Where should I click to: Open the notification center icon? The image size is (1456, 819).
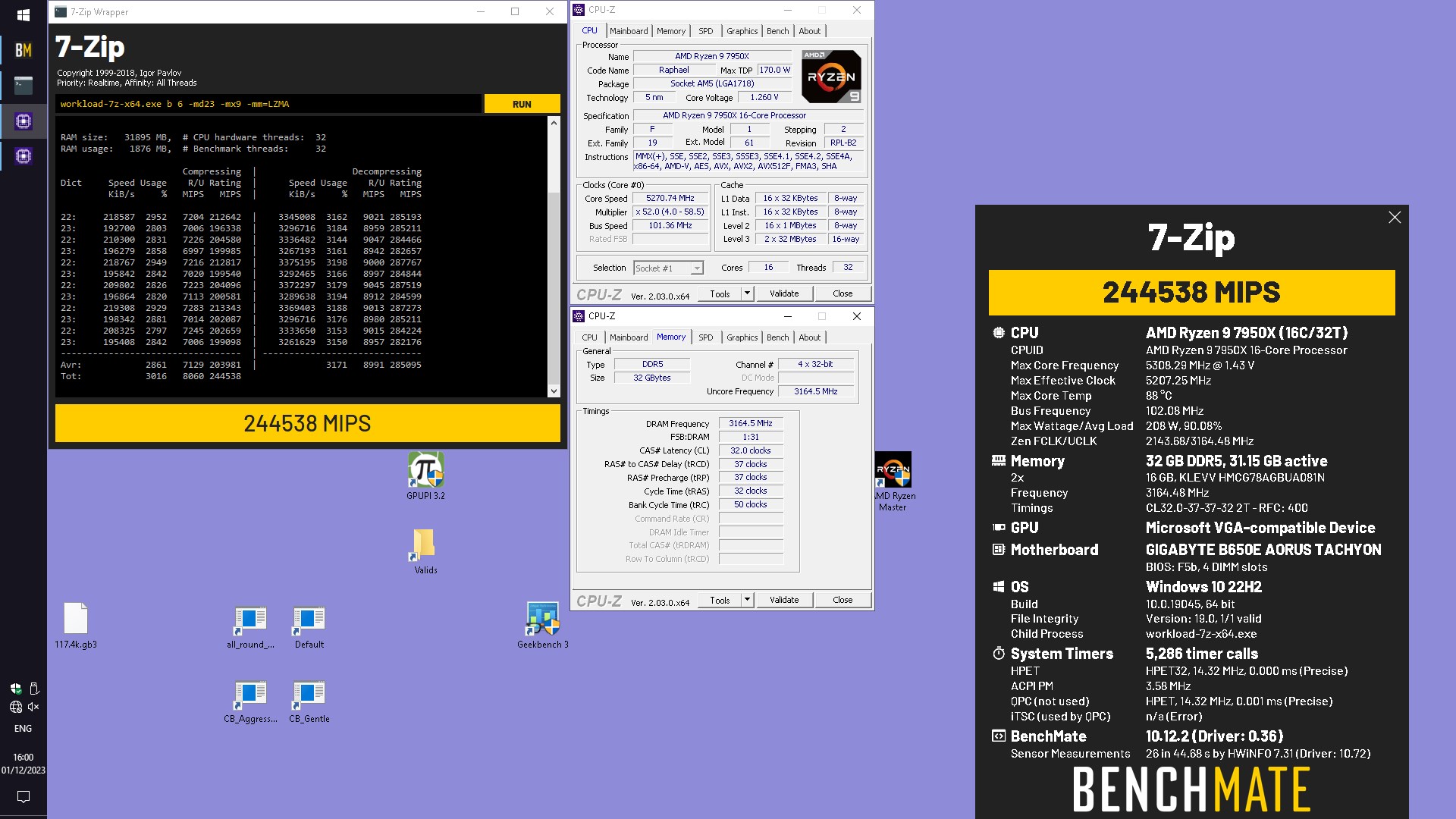click(x=23, y=797)
